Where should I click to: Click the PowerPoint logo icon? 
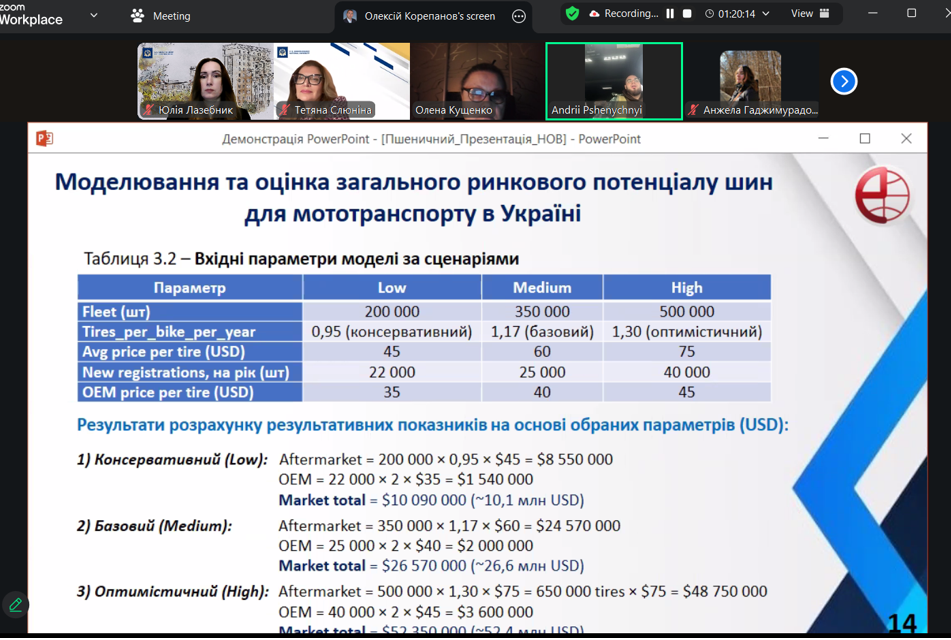44,139
